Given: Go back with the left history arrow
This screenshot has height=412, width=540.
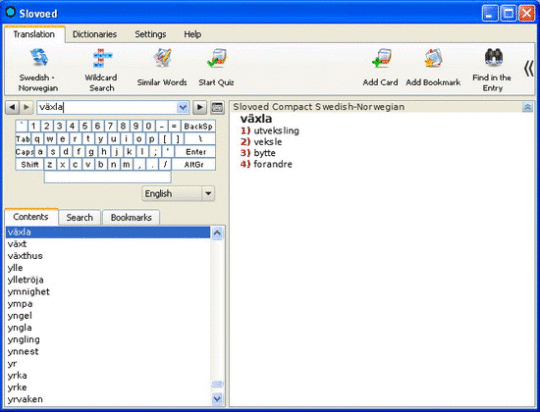Looking at the screenshot, I should pyautogui.click(x=12, y=107).
